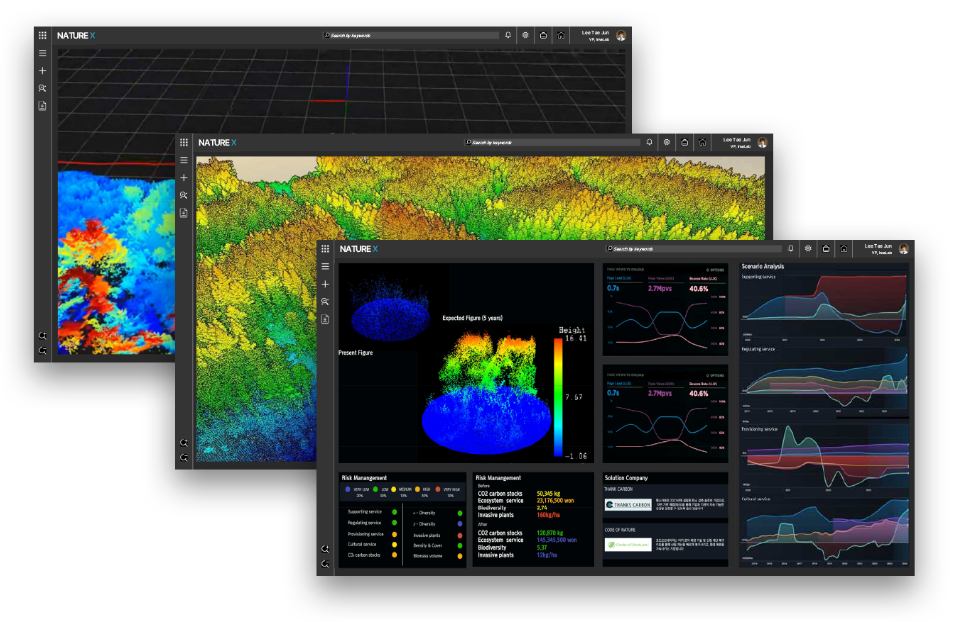This screenshot has width=968, height=622.
Task: Open hamburger menu in back 3D grid window
Action: (43, 53)
